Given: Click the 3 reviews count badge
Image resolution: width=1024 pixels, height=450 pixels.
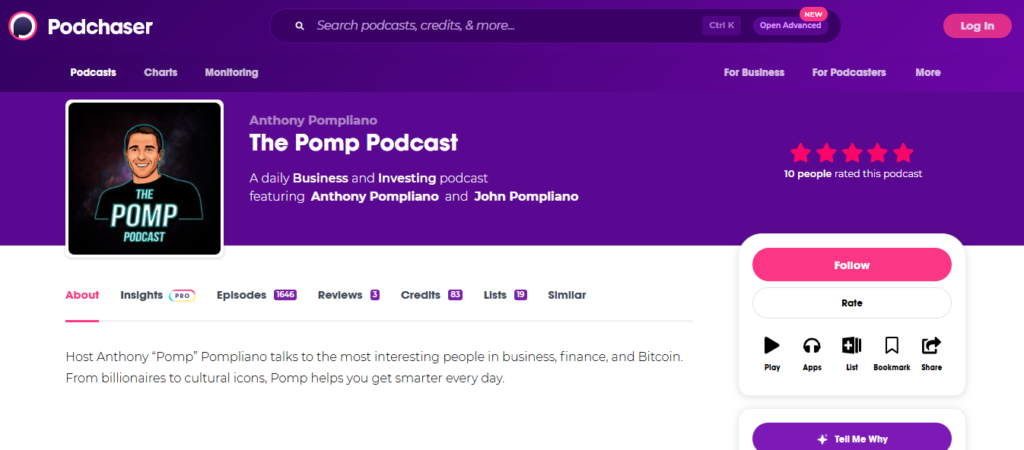Looking at the screenshot, I should 375,295.
